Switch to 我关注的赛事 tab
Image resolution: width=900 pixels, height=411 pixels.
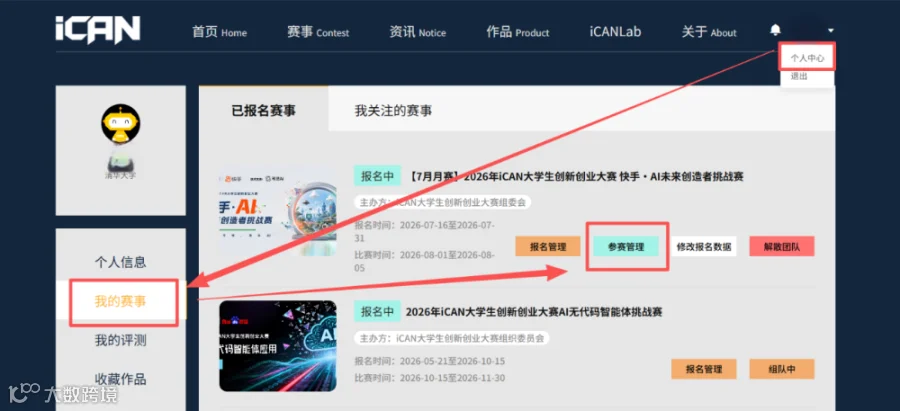click(393, 110)
